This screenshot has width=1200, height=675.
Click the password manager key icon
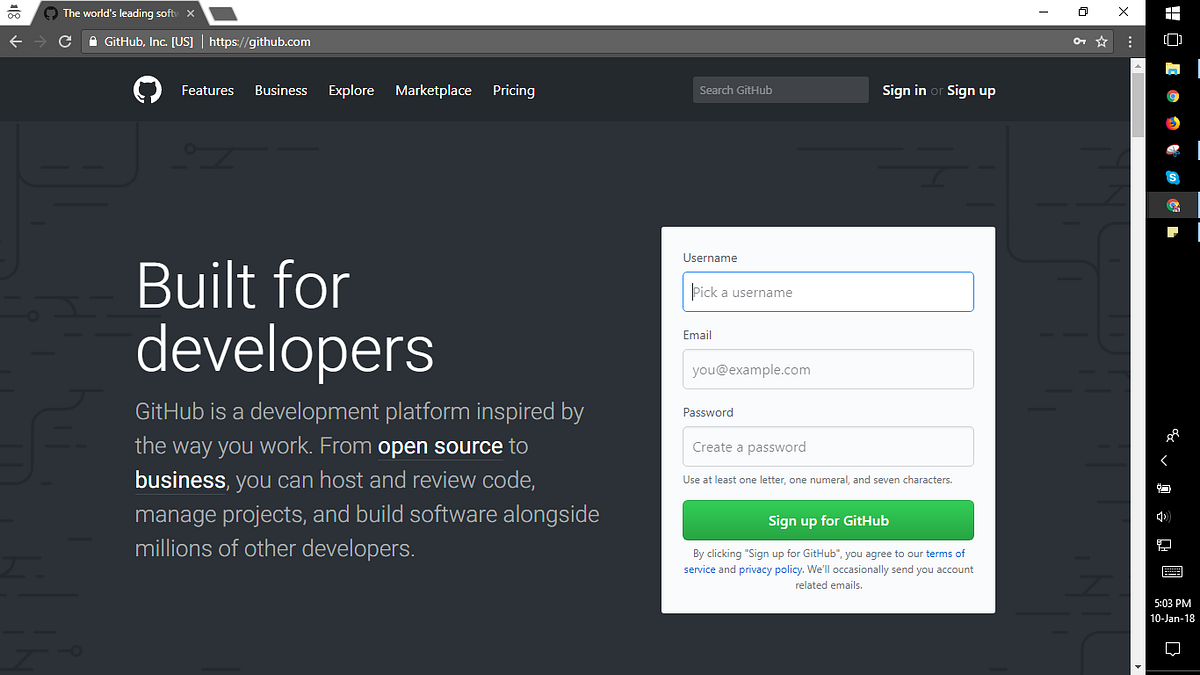1079,41
